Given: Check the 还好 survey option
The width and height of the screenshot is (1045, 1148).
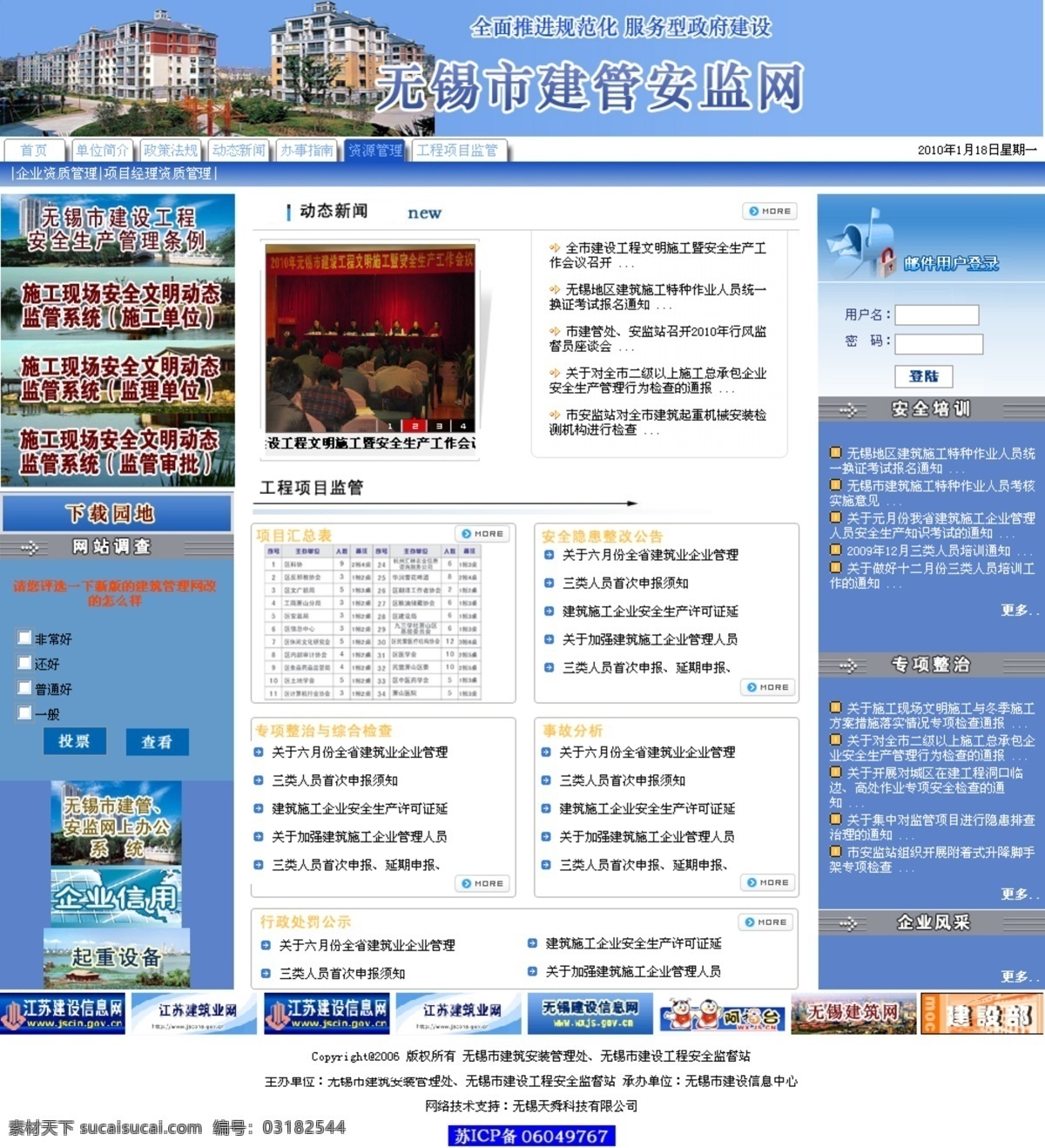Looking at the screenshot, I should pos(24,663).
